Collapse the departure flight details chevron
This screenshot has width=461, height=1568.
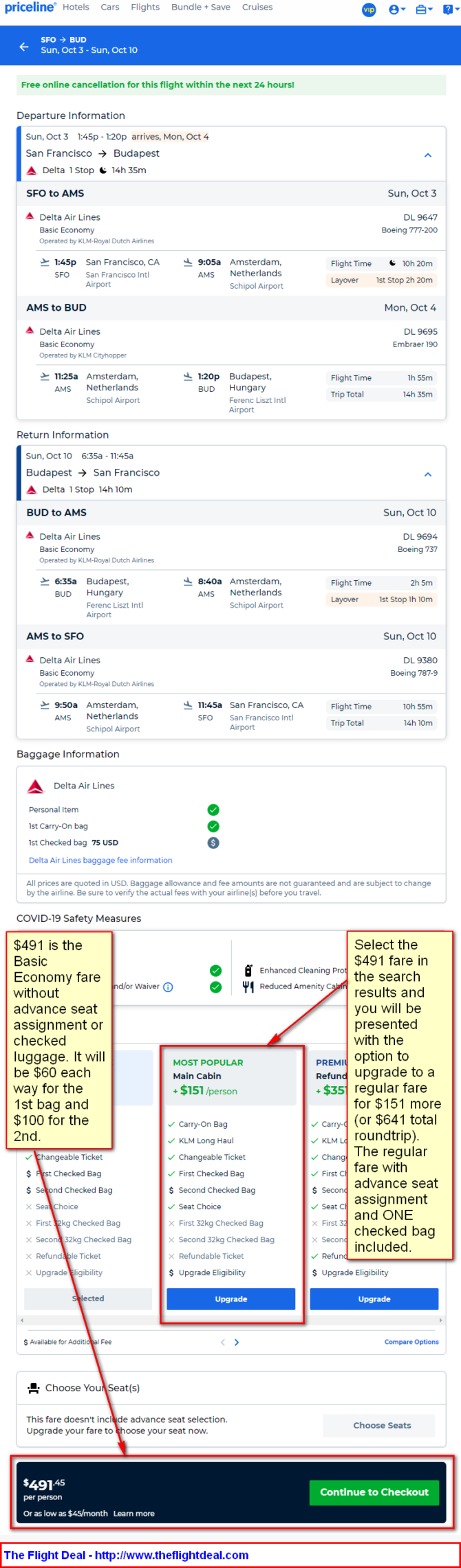point(428,155)
